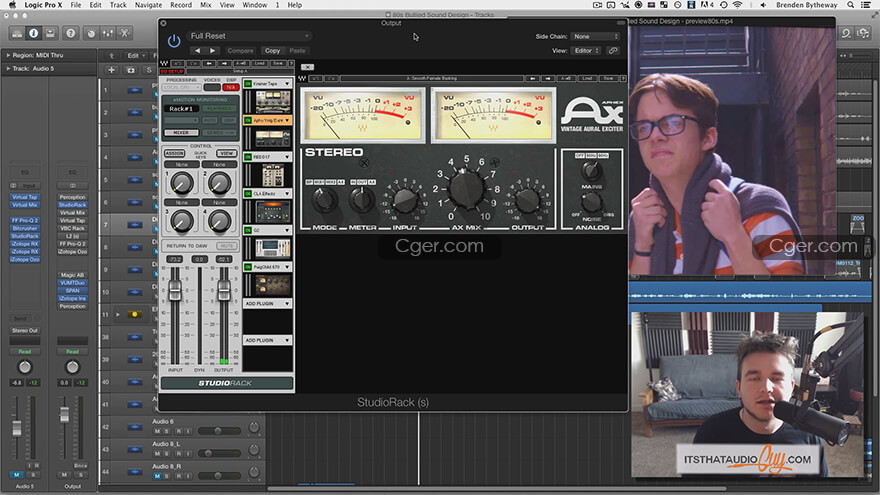The width and height of the screenshot is (880, 495).
Task: Open the Record menu
Action: 181,5
